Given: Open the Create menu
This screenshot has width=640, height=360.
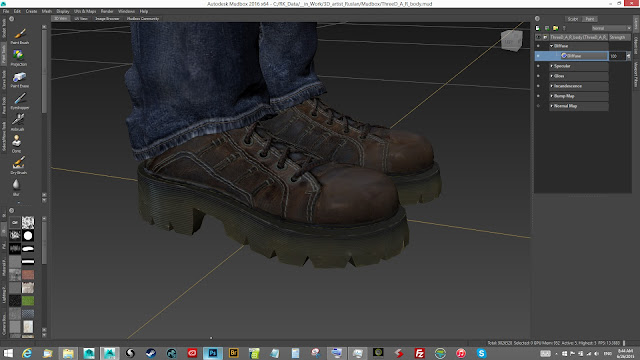Looking at the screenshot, I should coord(31,11).
